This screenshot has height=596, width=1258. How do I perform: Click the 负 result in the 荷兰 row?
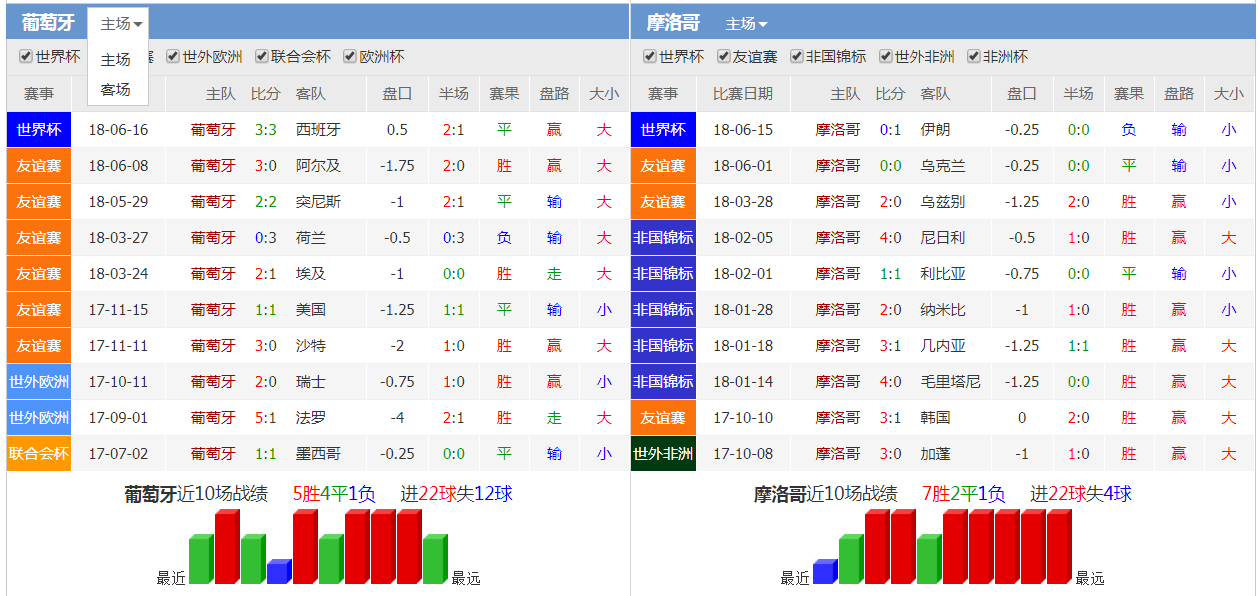504,238
